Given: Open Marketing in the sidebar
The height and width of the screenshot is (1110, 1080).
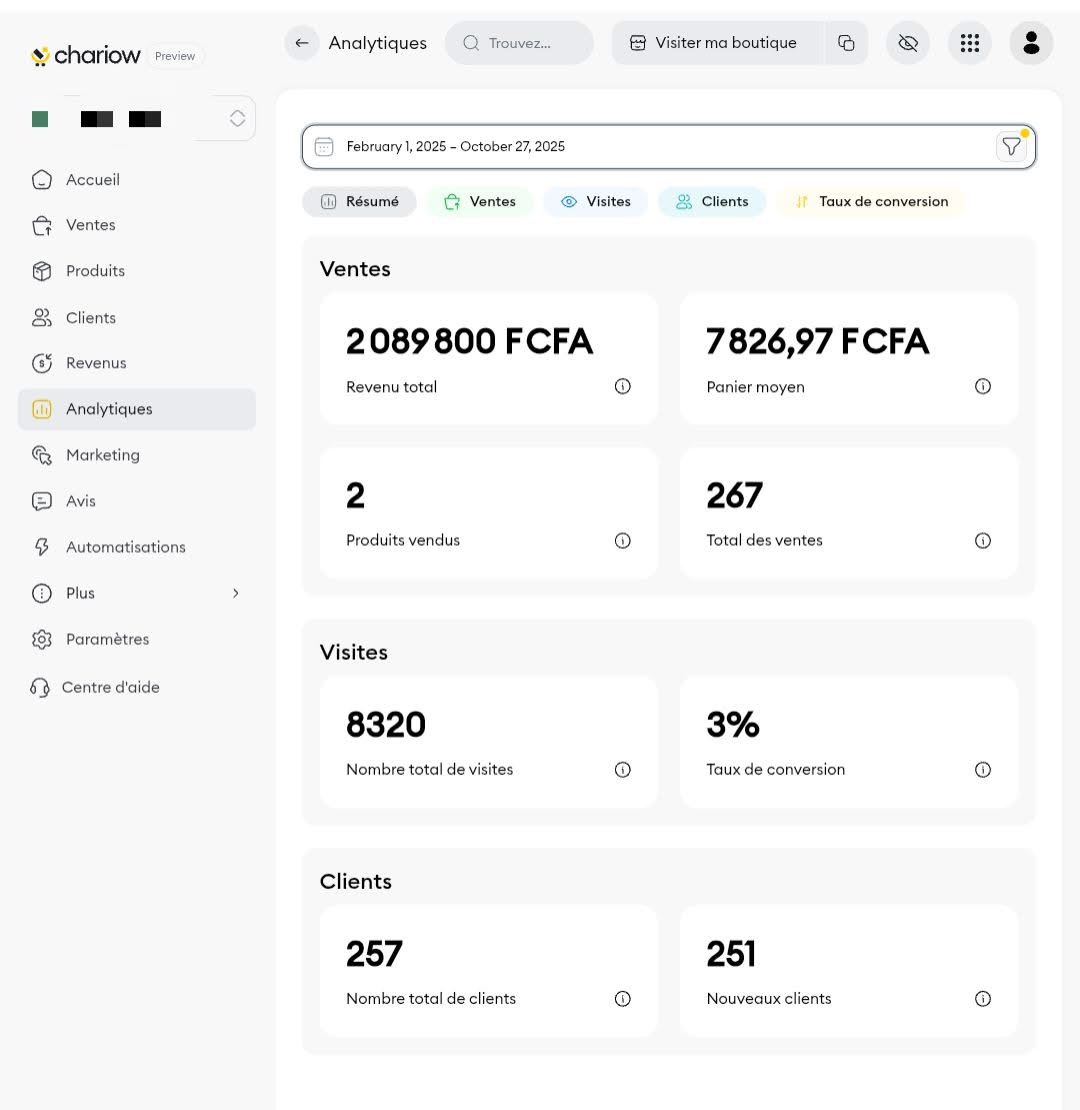Looking at the screenshot, I should click(x=102, y=455).
